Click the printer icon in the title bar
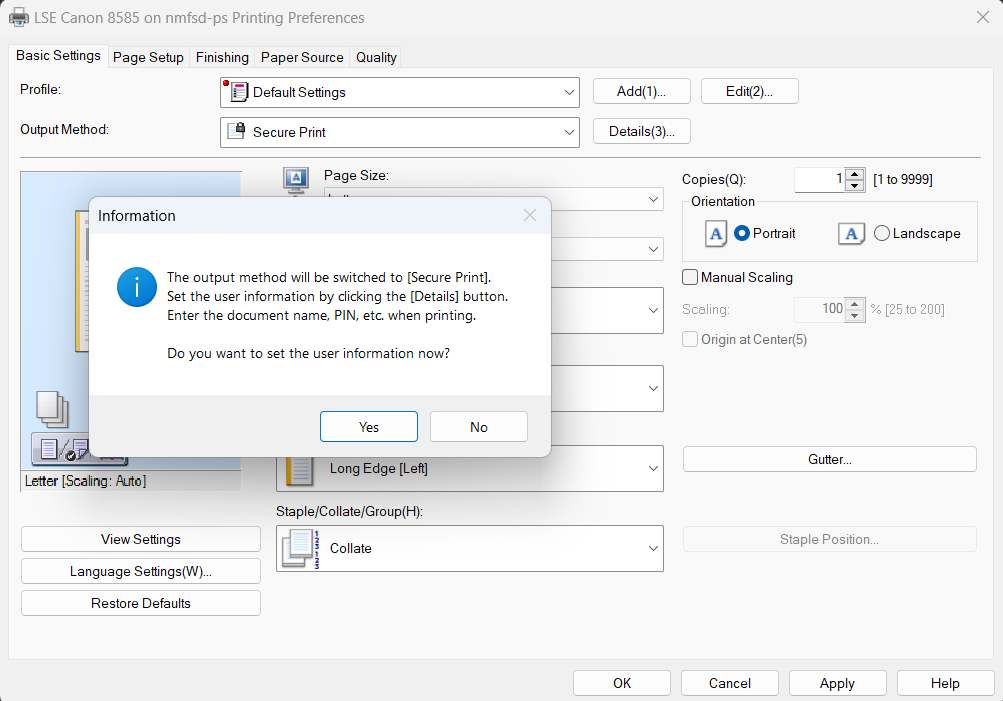The height and width of the screenshot is (701, 1003). click(19, 17)
